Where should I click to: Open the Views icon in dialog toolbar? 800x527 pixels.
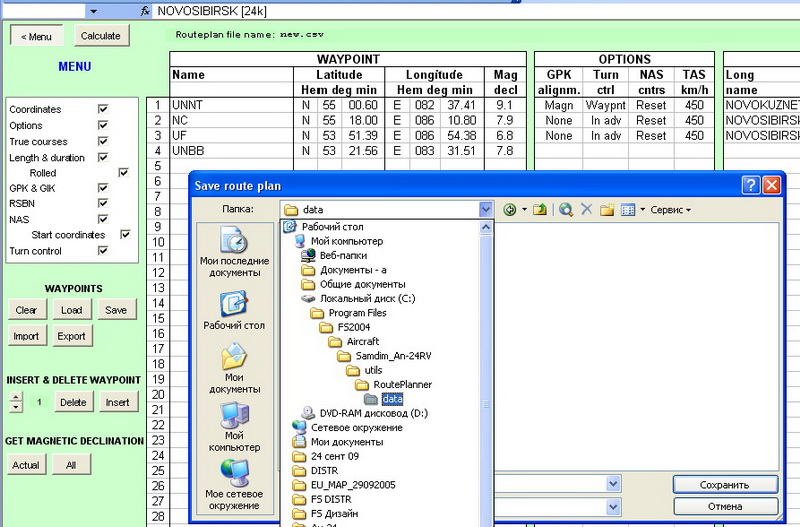point(628,210)
